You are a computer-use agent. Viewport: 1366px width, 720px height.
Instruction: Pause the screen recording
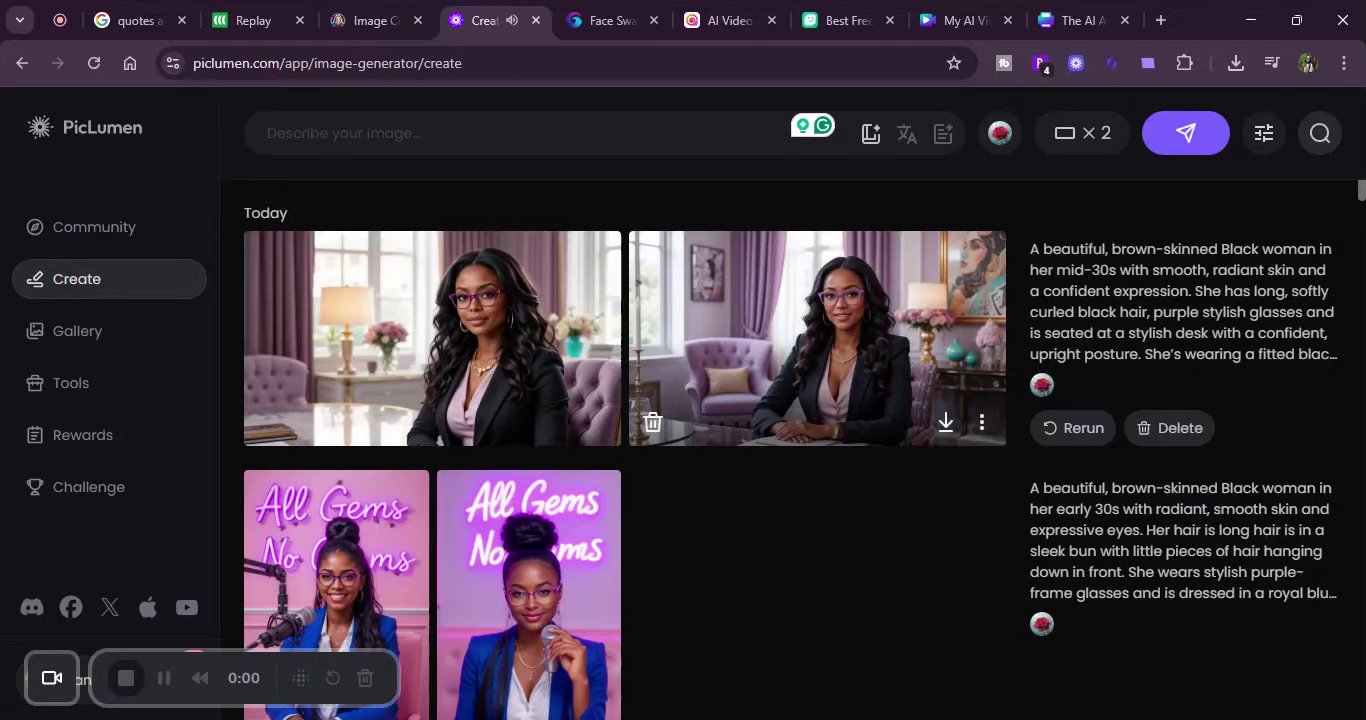point(164,678)
